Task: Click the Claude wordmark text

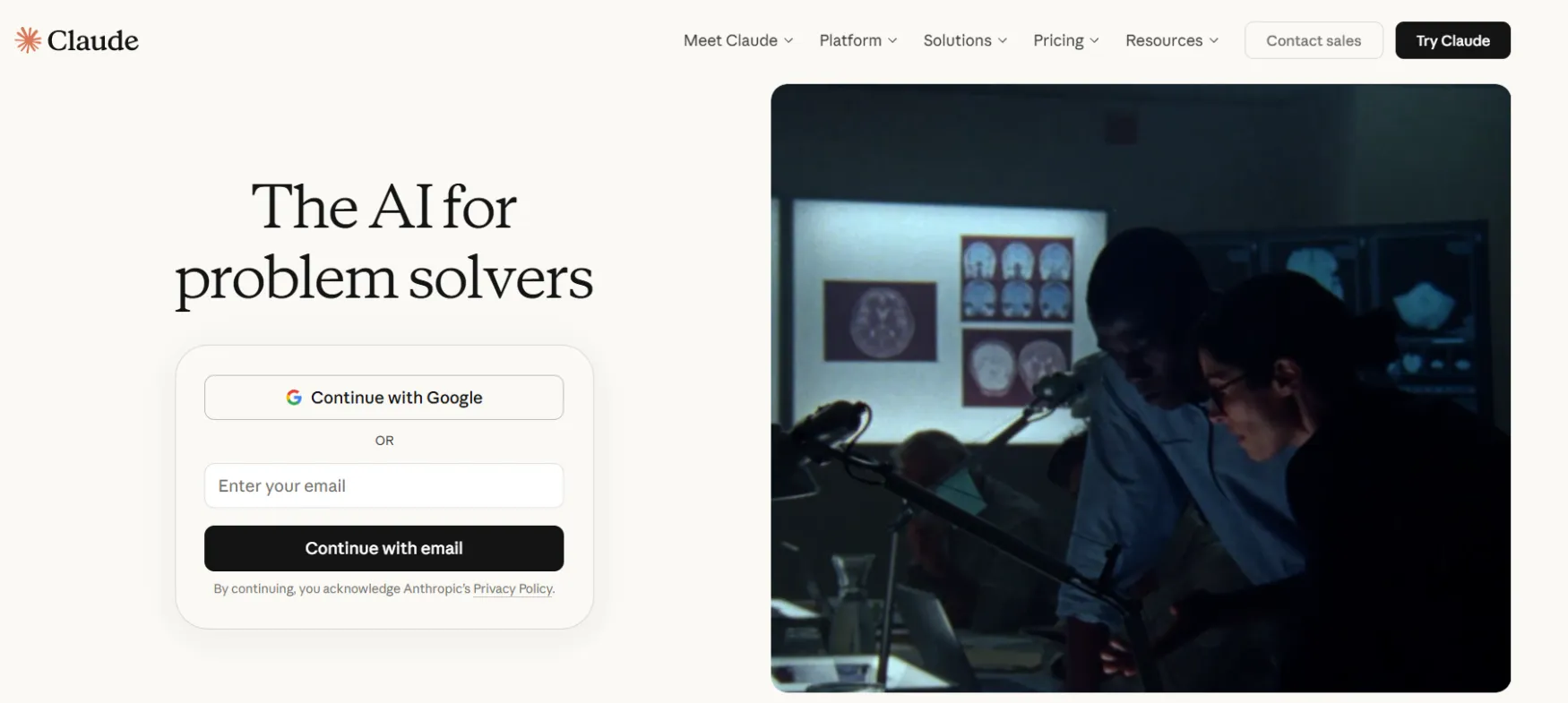Action: pyautogui.click(x=93, y=40)
